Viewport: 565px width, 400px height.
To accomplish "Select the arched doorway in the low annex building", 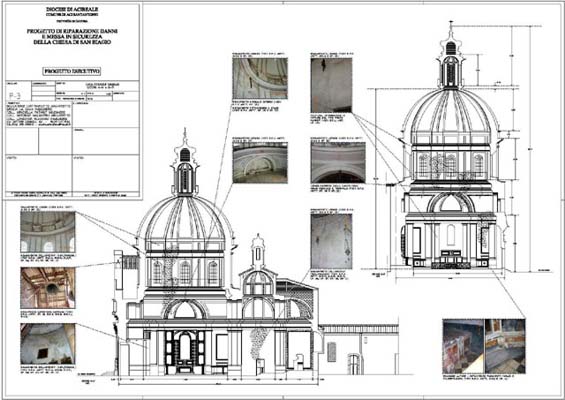I will tap(354, 364).
